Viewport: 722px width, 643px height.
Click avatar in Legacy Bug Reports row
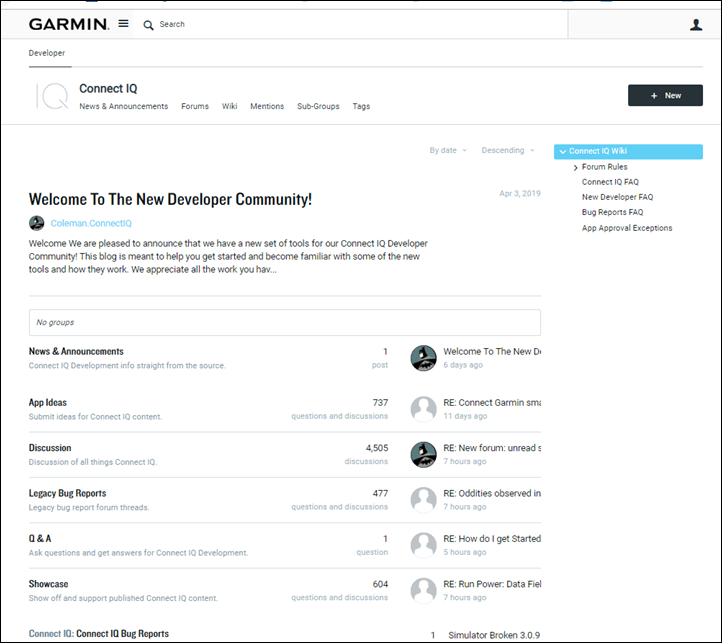pyautogui.click(x=423, y=500)
